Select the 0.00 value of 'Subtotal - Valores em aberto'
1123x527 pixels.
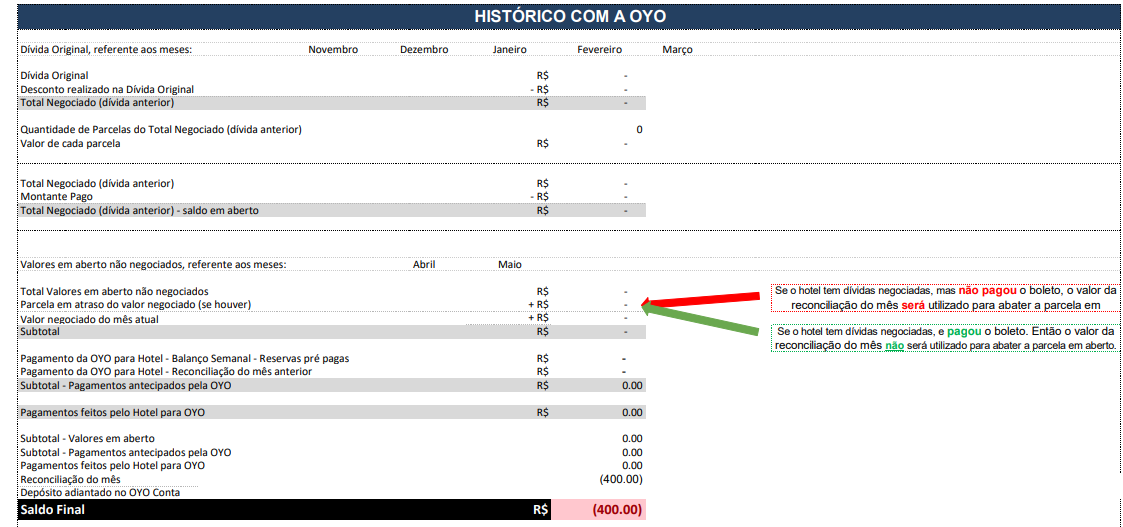[632, 438]
